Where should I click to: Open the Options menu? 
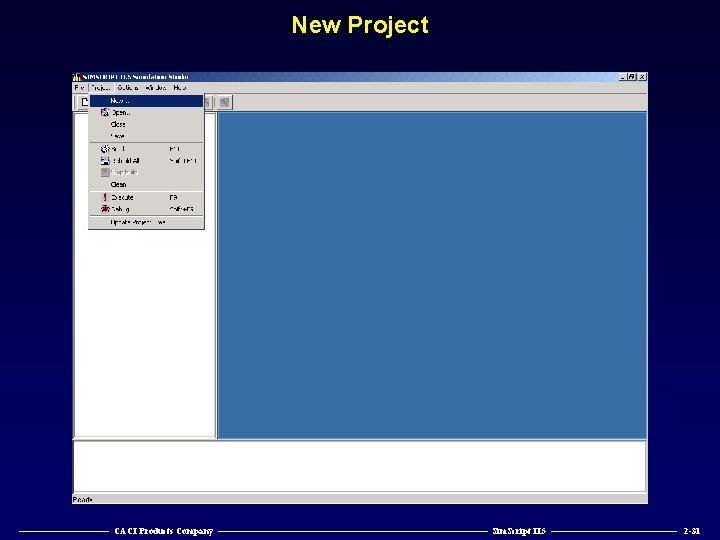[128, 88]
